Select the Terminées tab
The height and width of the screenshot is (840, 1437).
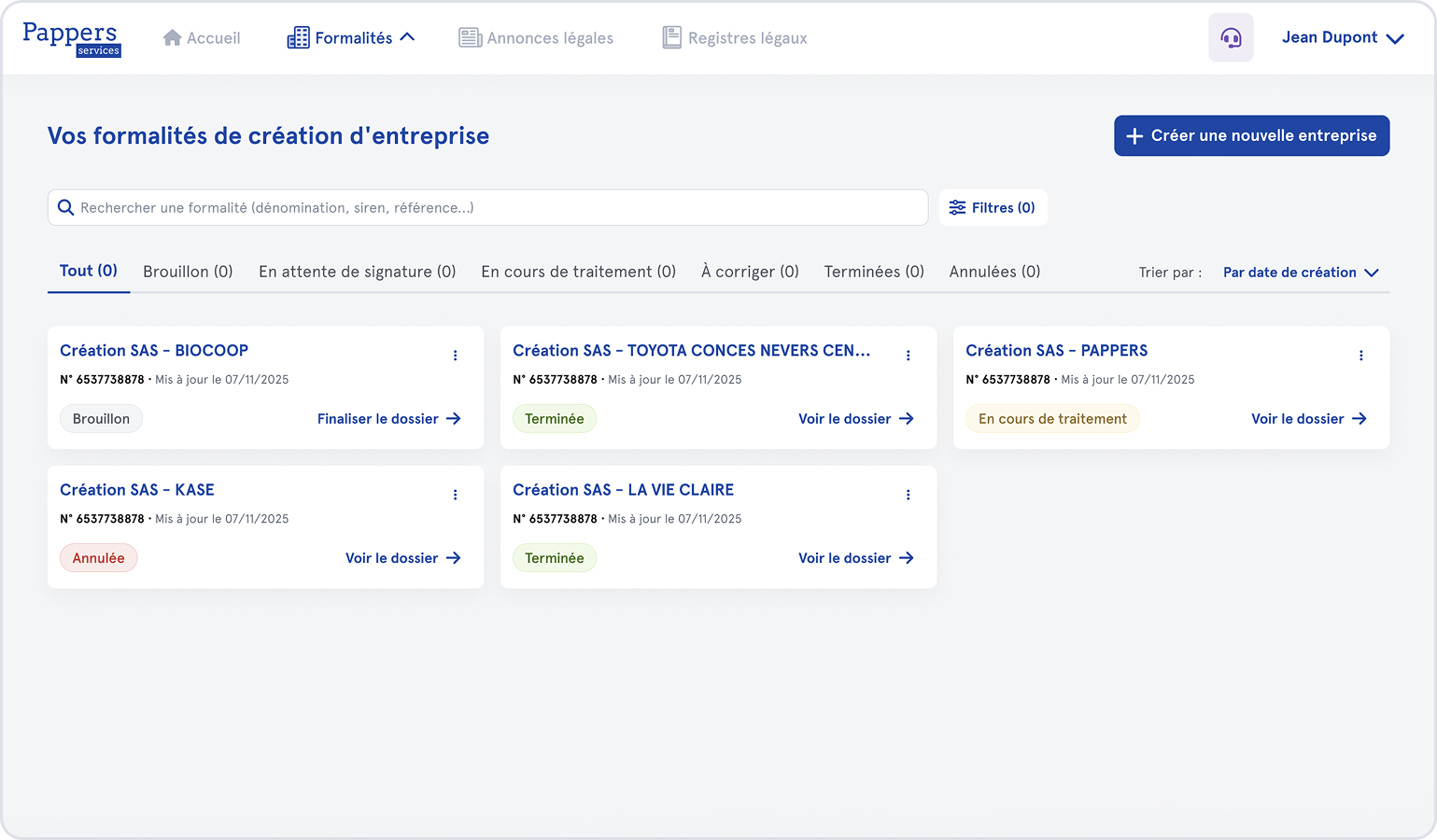(874, 272)
